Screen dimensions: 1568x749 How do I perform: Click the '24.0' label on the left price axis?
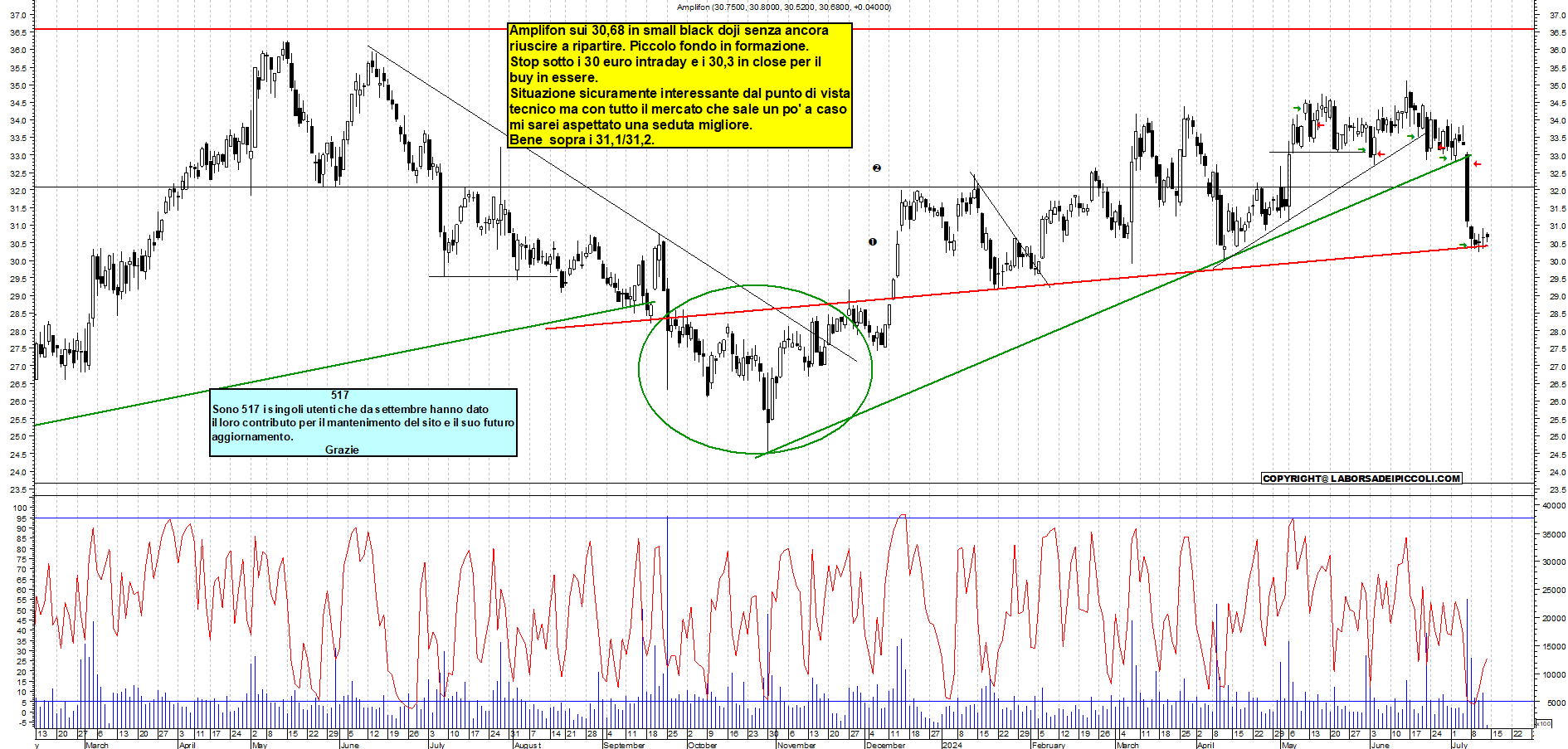click(17, 473)
